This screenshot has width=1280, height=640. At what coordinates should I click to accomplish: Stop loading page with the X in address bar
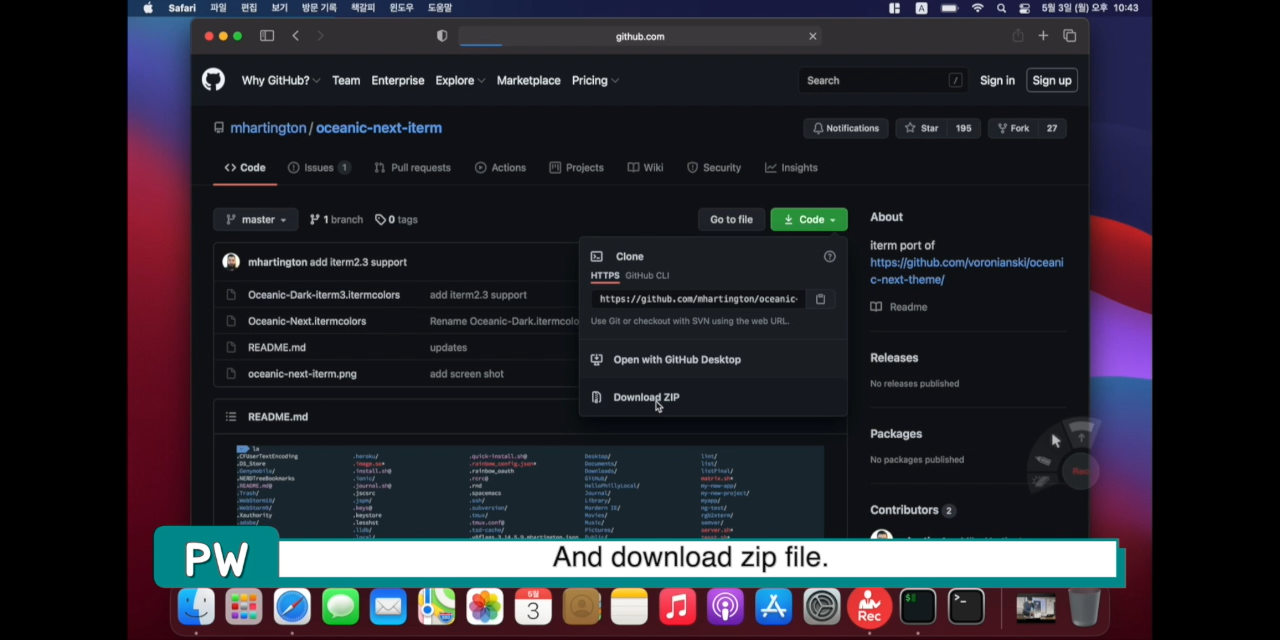813,36
